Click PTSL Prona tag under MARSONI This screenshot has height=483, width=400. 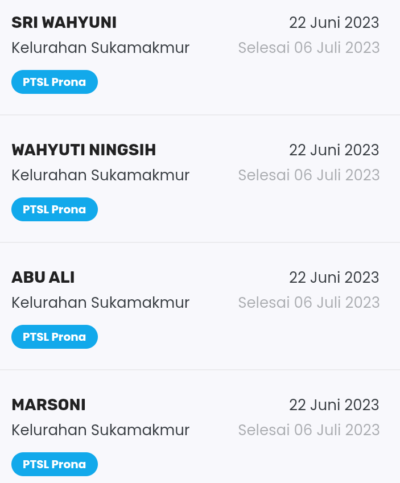click(54, 464)
